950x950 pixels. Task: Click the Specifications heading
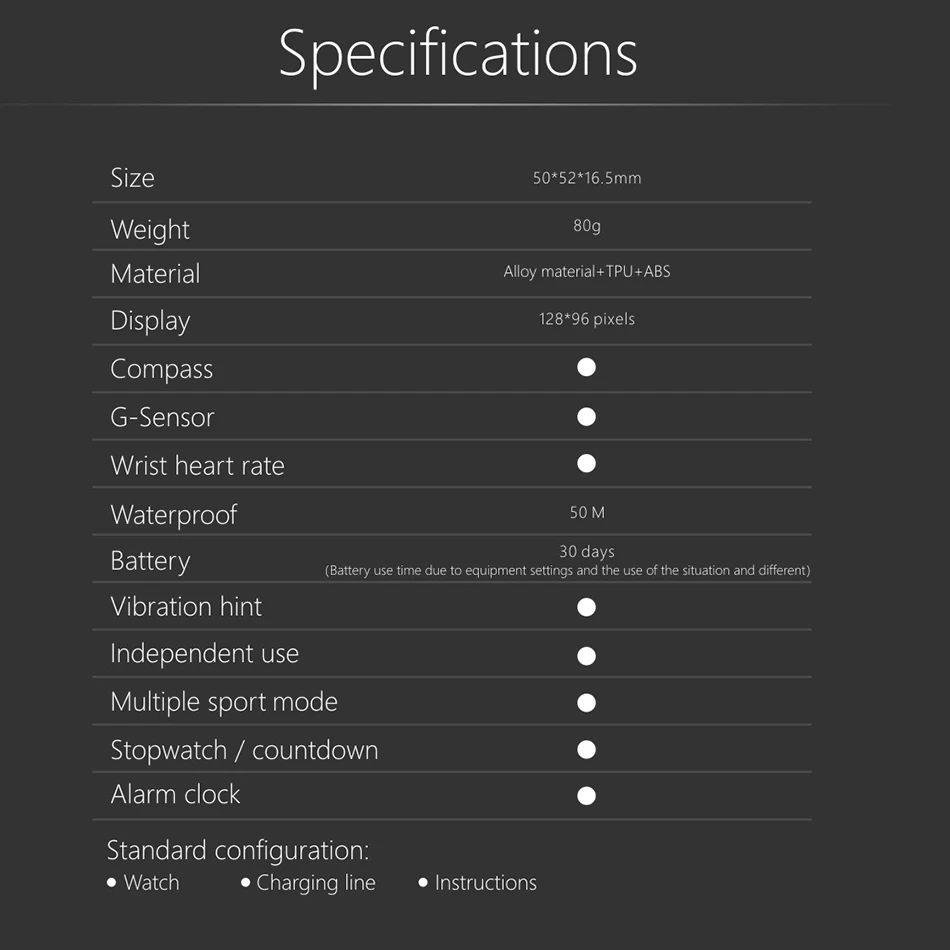tap(458, 54)
